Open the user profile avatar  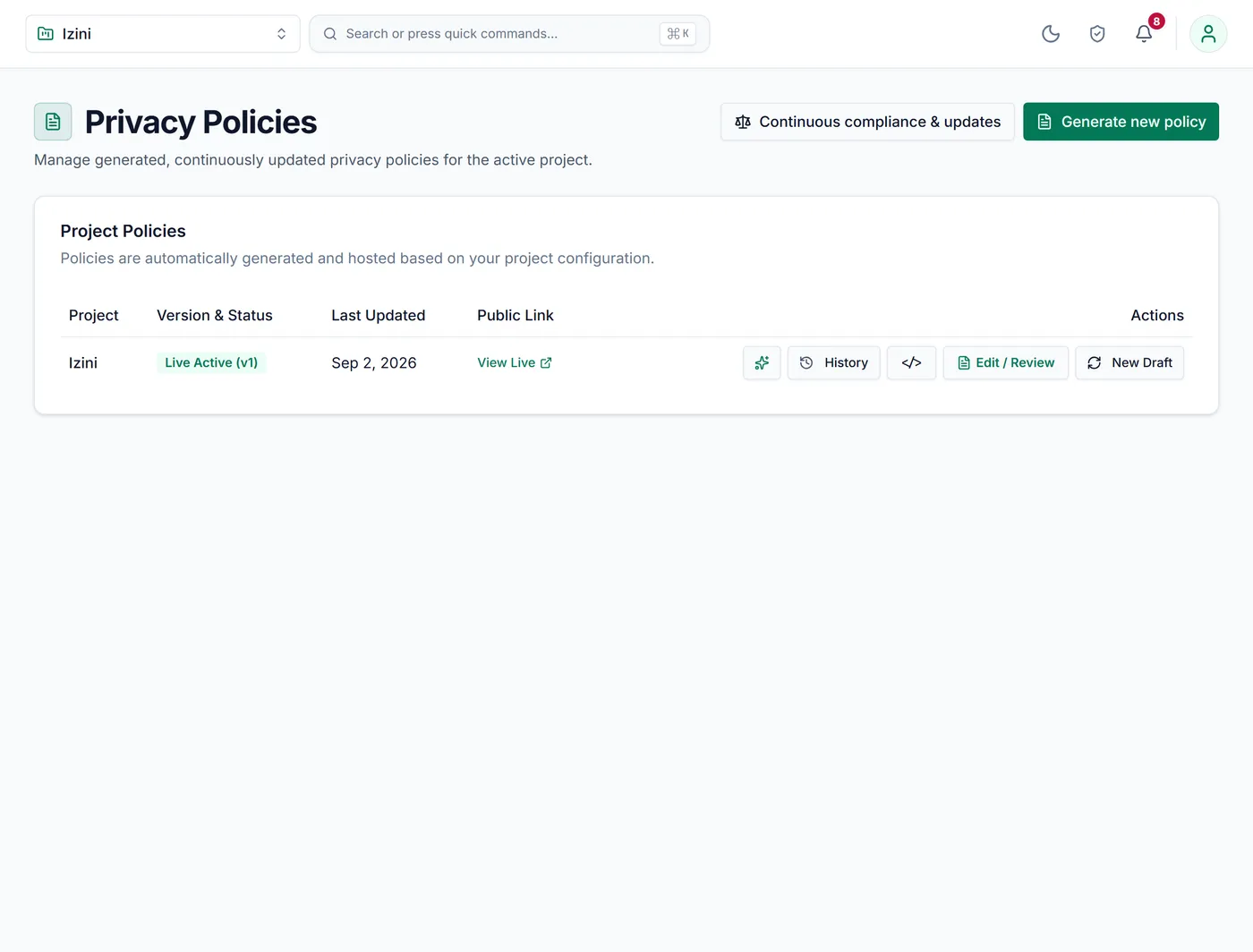tap(1208, 34)
